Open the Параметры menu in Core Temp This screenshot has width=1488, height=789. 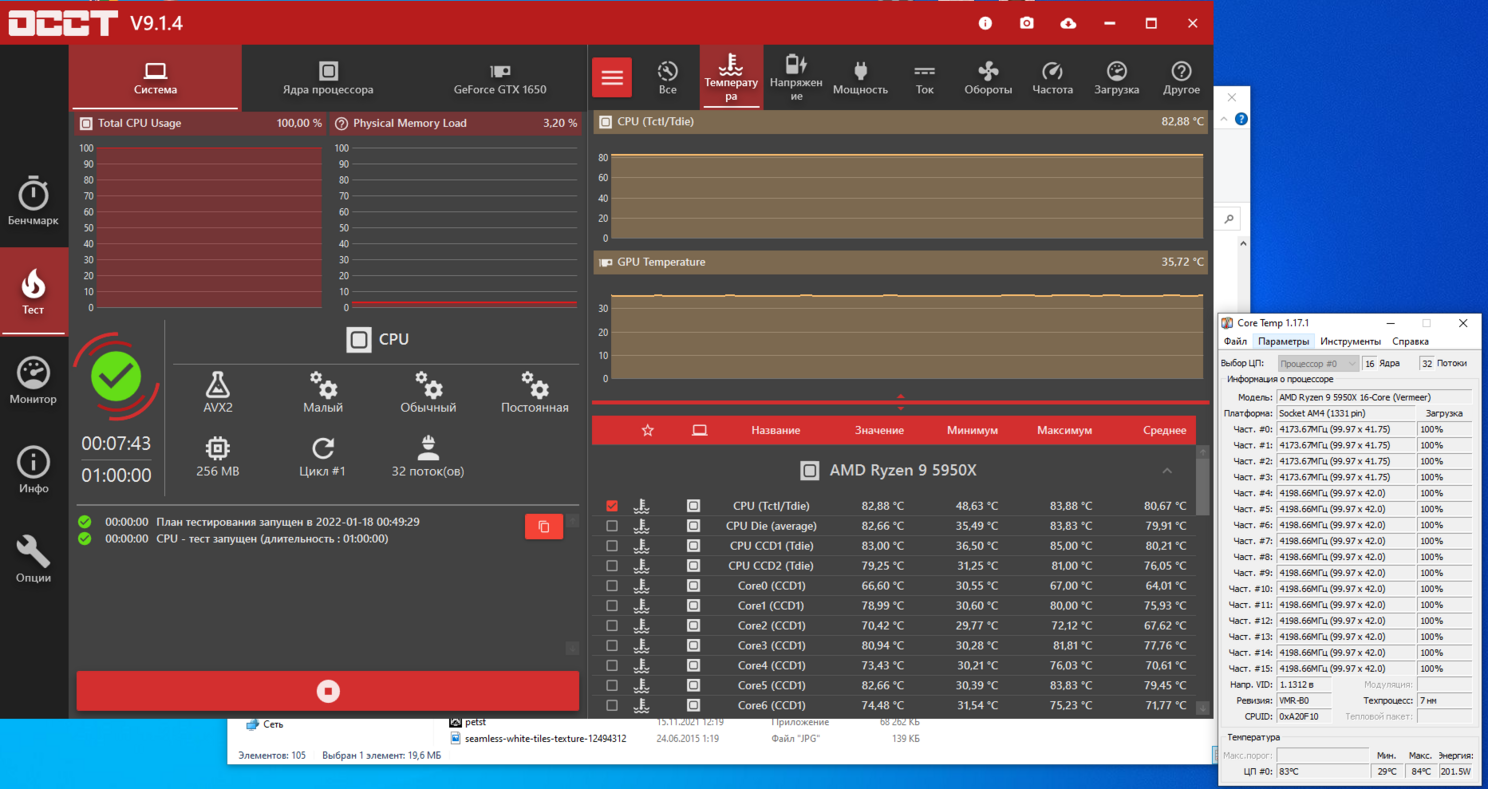(1283, 342)
